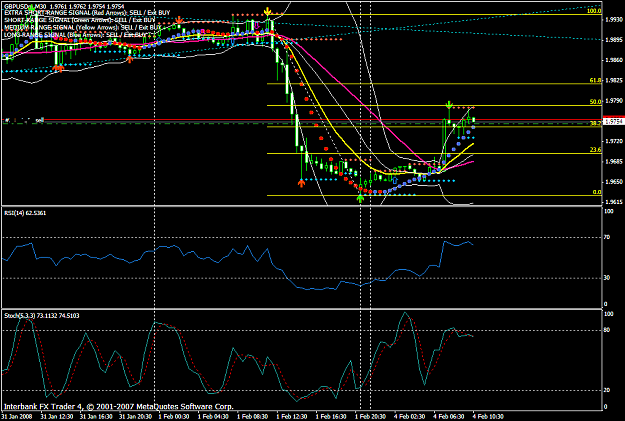625x421 pixels.
Task: Click the 1.9615 price axis label
Action: coord(614,202)
